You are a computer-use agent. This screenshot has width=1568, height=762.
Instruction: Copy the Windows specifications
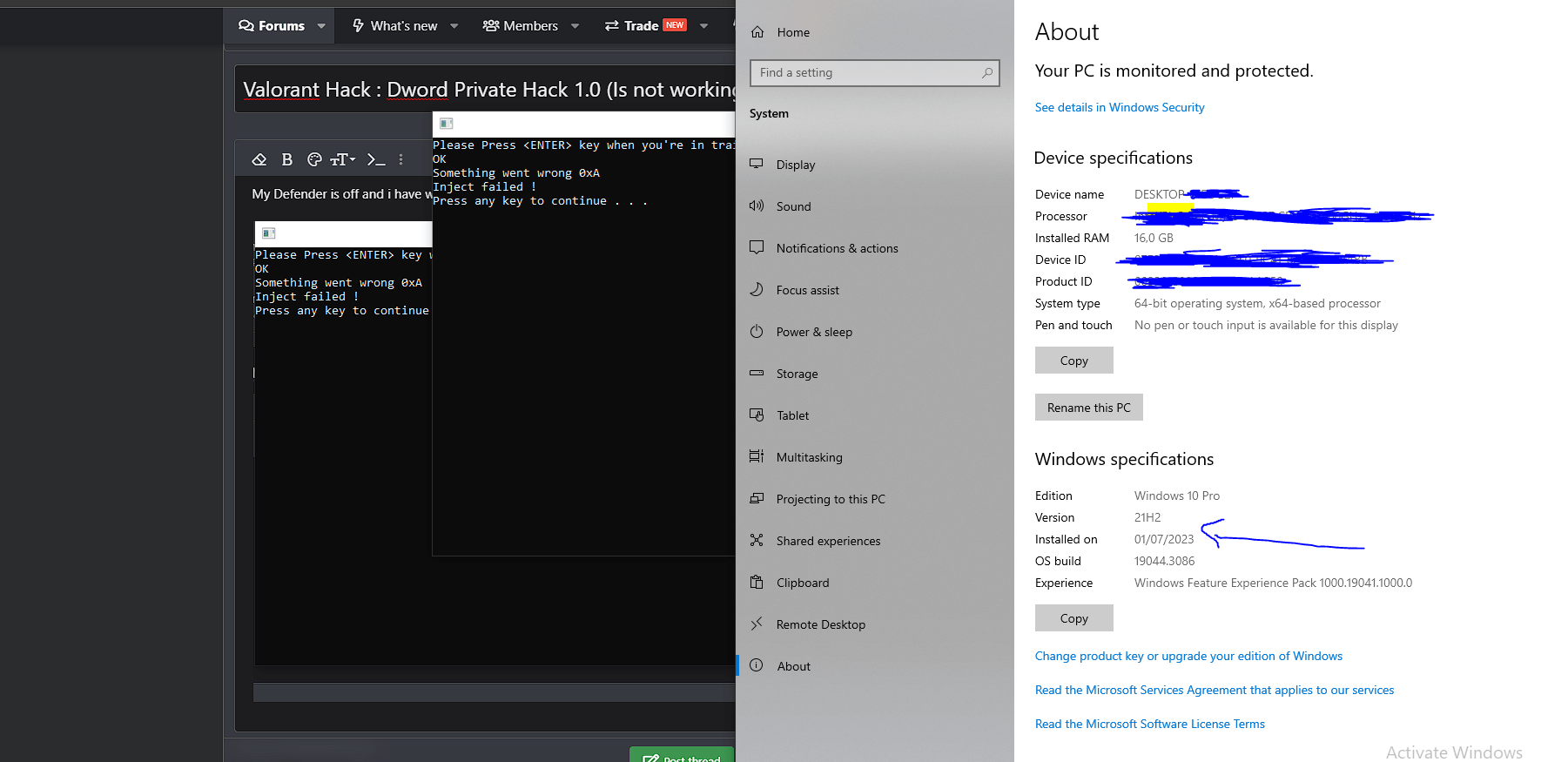click(x=1073, y=618)
